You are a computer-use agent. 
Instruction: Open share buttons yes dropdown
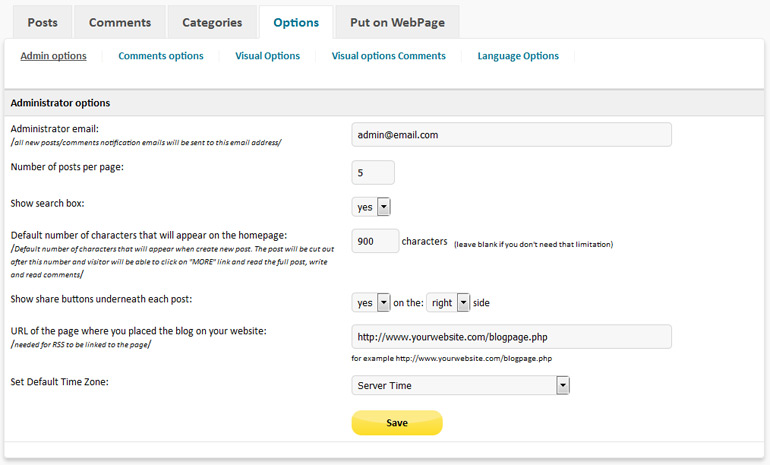[x=371, y=302]
